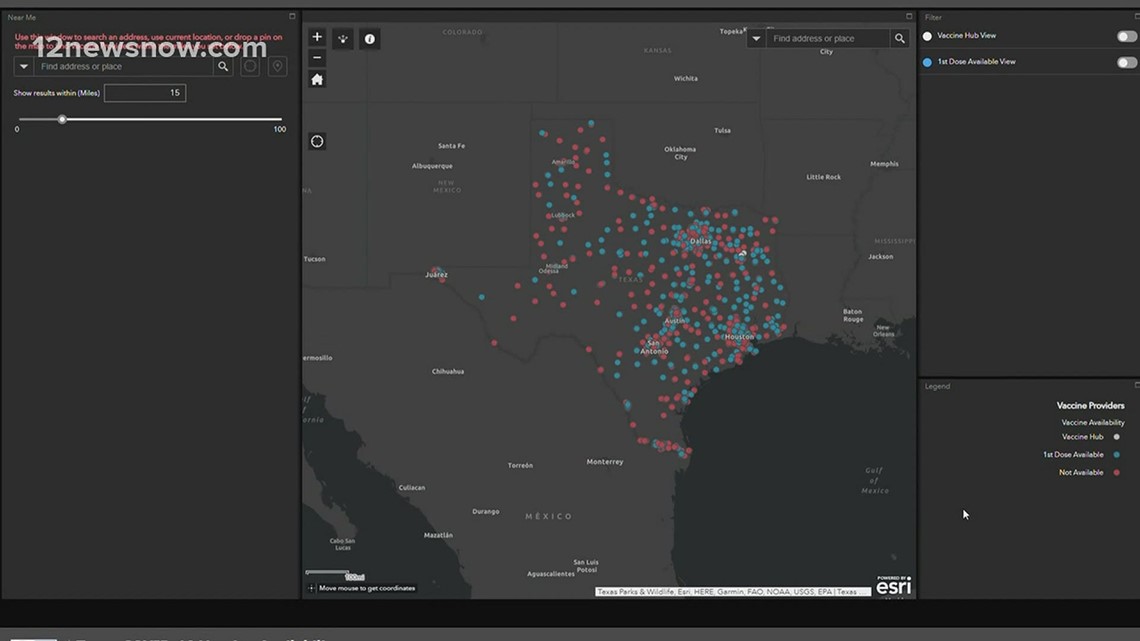Screen dimensions: 1140x641
Task: Click the Austin label on the map
Action: pos(675,320)
